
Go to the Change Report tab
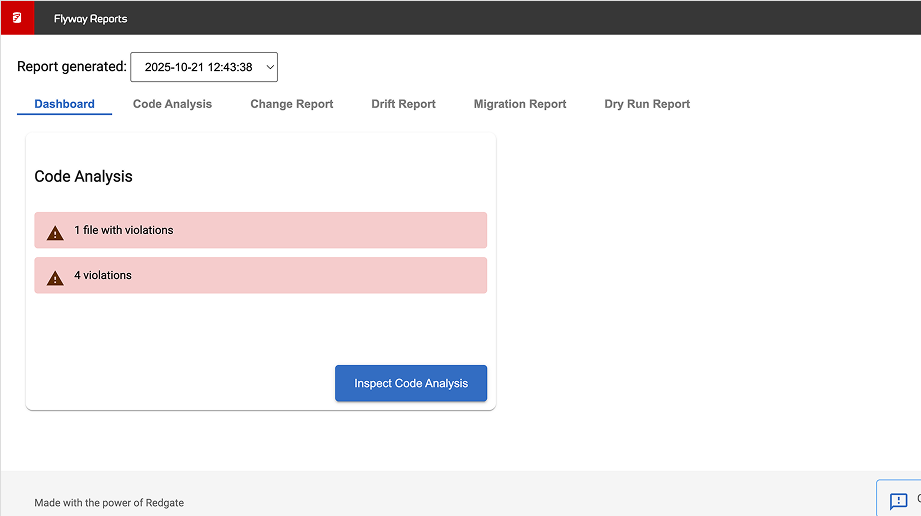(x=291, y=104)
